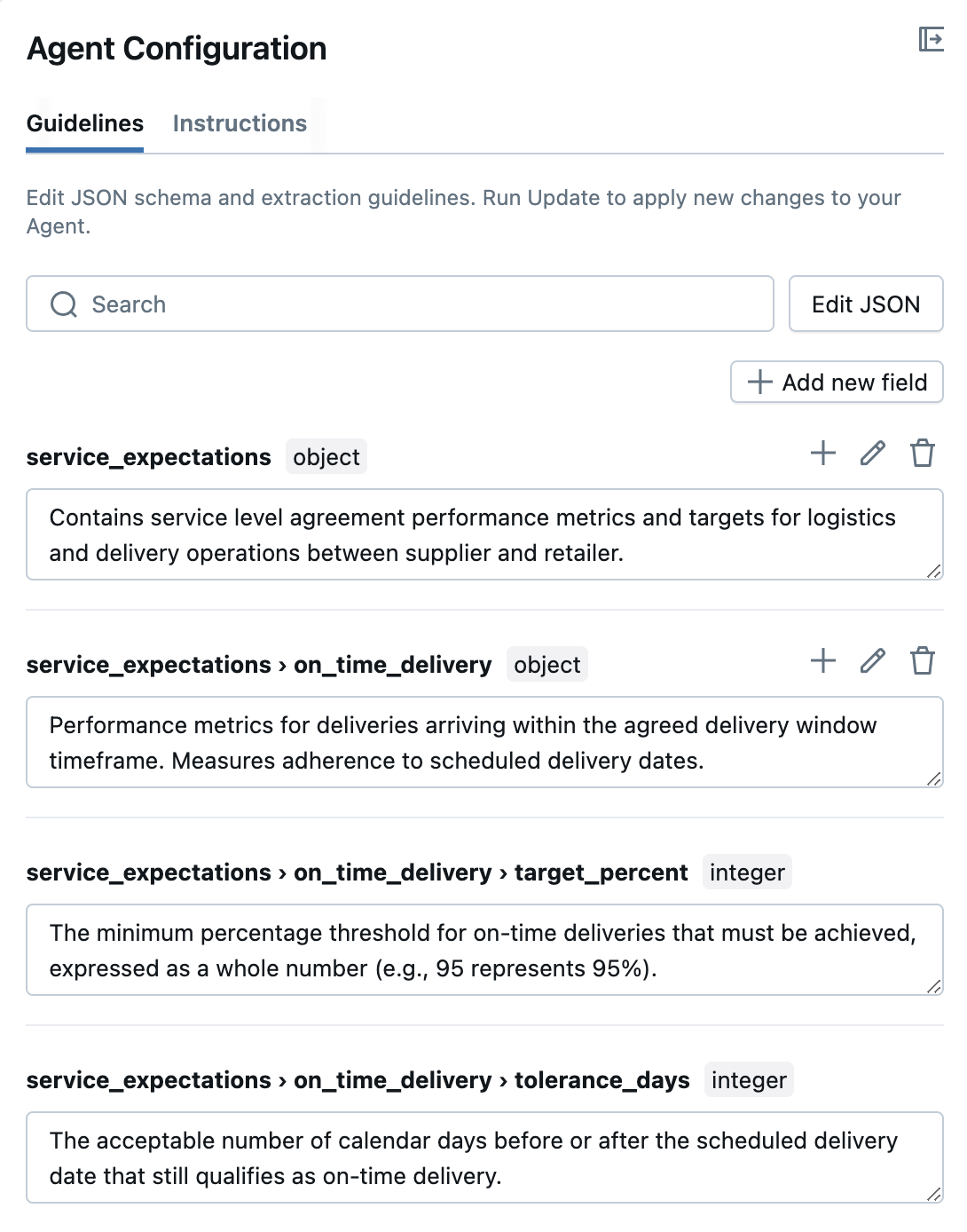The width and height of the screenshot is (967, 1232).
Task: Add subfield to service_expectations object
Action: coord(823,454)
